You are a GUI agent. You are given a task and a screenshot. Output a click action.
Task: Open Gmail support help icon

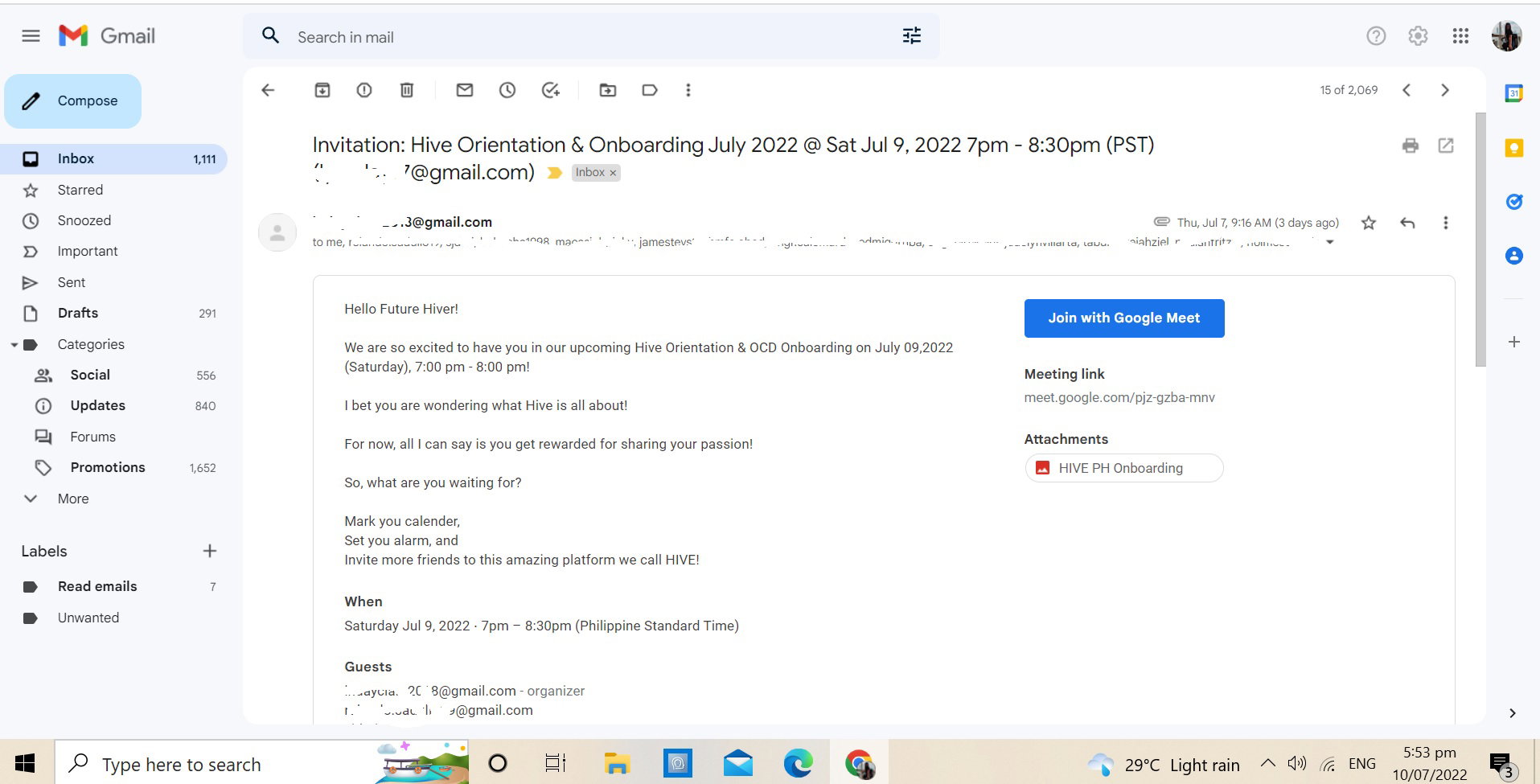click(x=1376, y=36)
